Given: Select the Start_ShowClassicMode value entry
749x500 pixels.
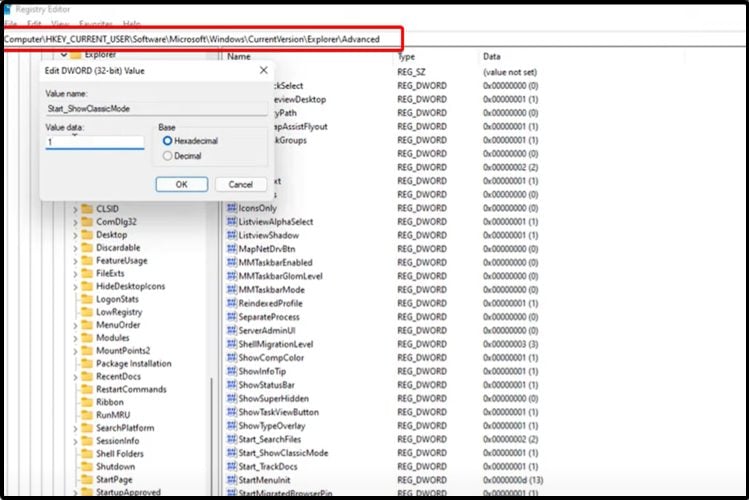Looking at the screenshot, I should point(283,453).
